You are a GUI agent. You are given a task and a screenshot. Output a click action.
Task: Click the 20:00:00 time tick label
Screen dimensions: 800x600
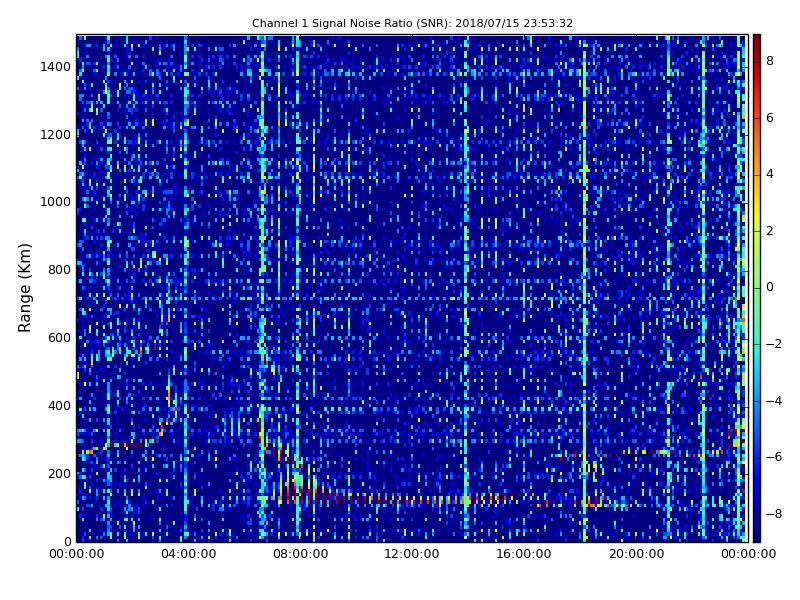(636, 554)
